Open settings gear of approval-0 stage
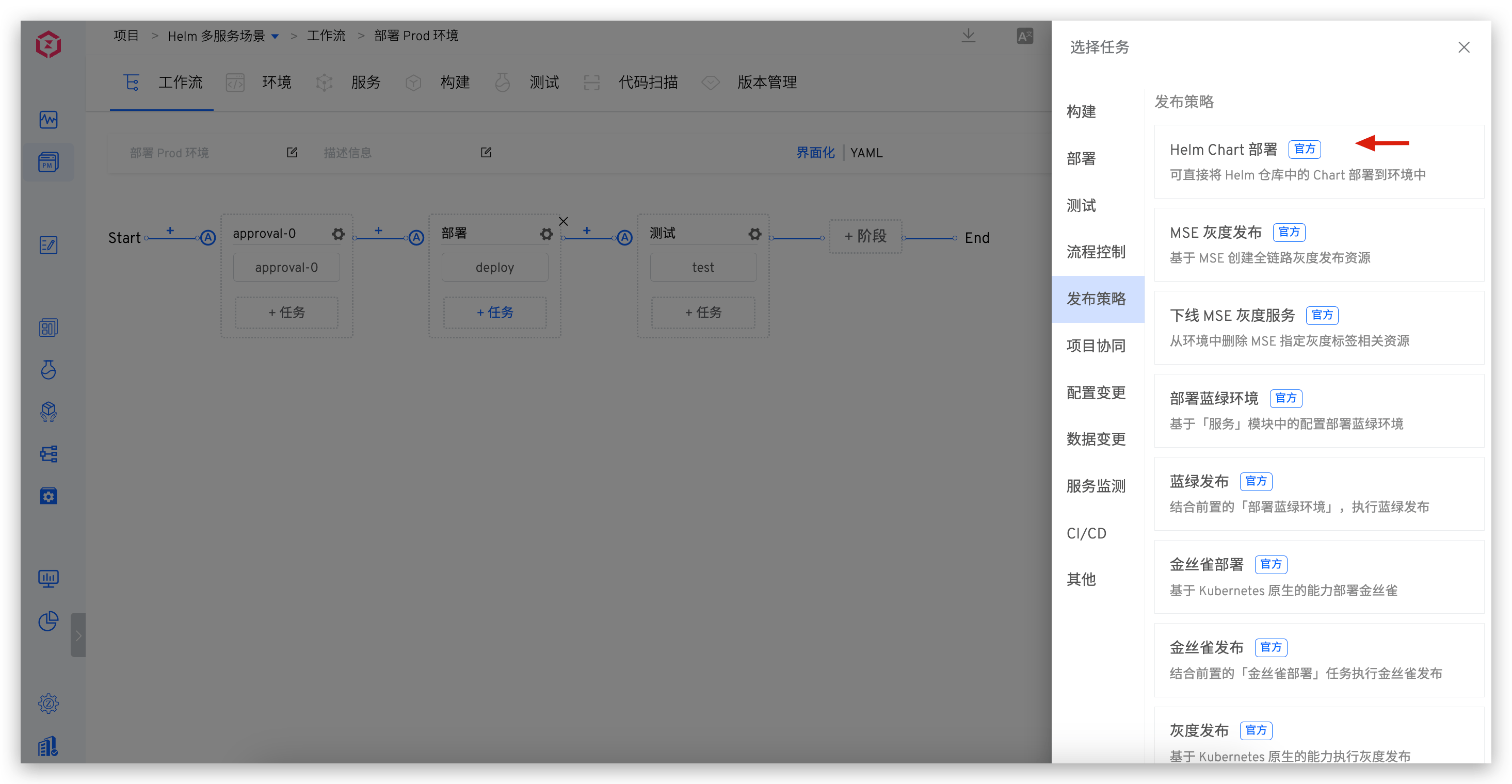This screenshot has height=784, width=1512. point(338,234)
